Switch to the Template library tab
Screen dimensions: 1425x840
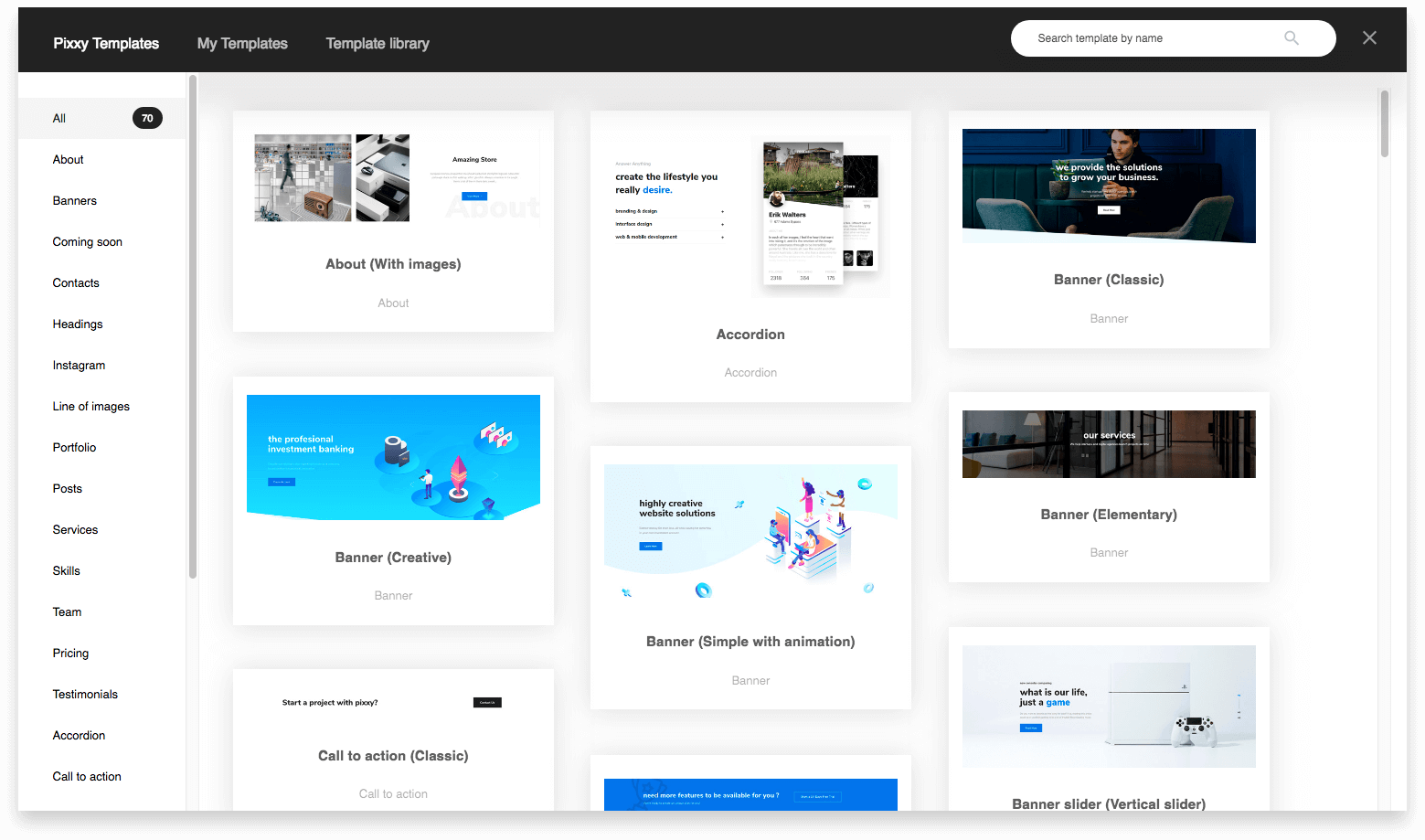(x=377, y=44)
